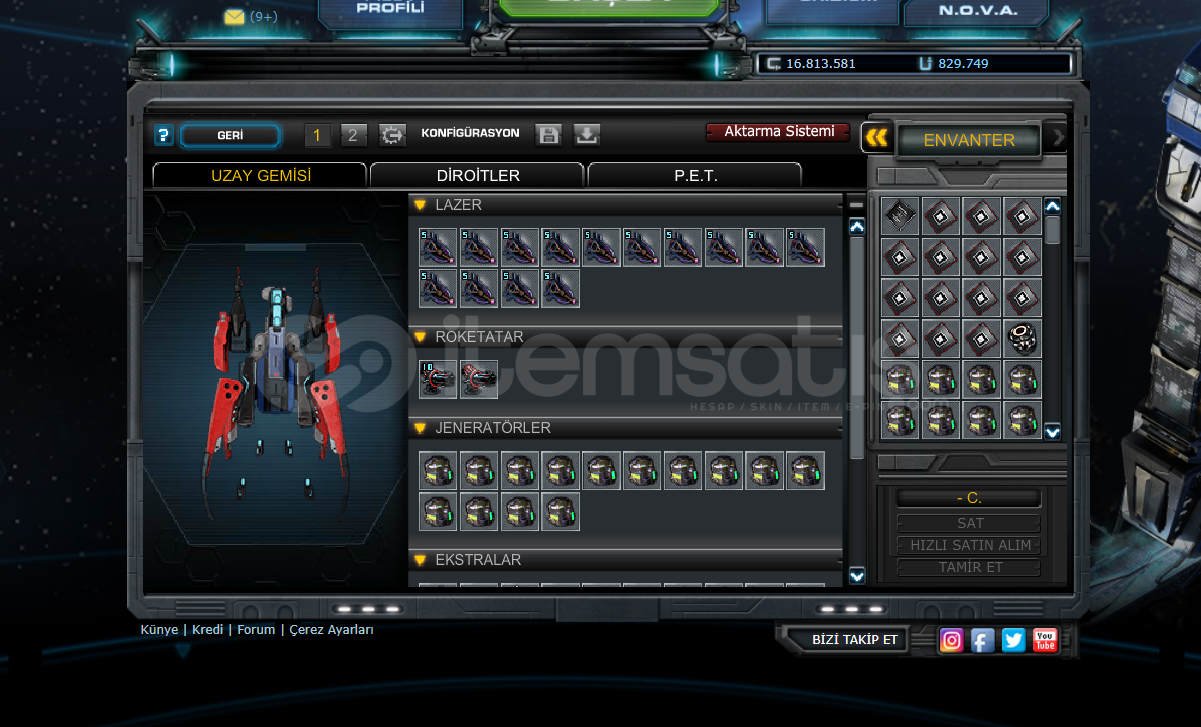
Task: Open the Forum footer link
Action: pyautogui.click(x=256, y=630)
